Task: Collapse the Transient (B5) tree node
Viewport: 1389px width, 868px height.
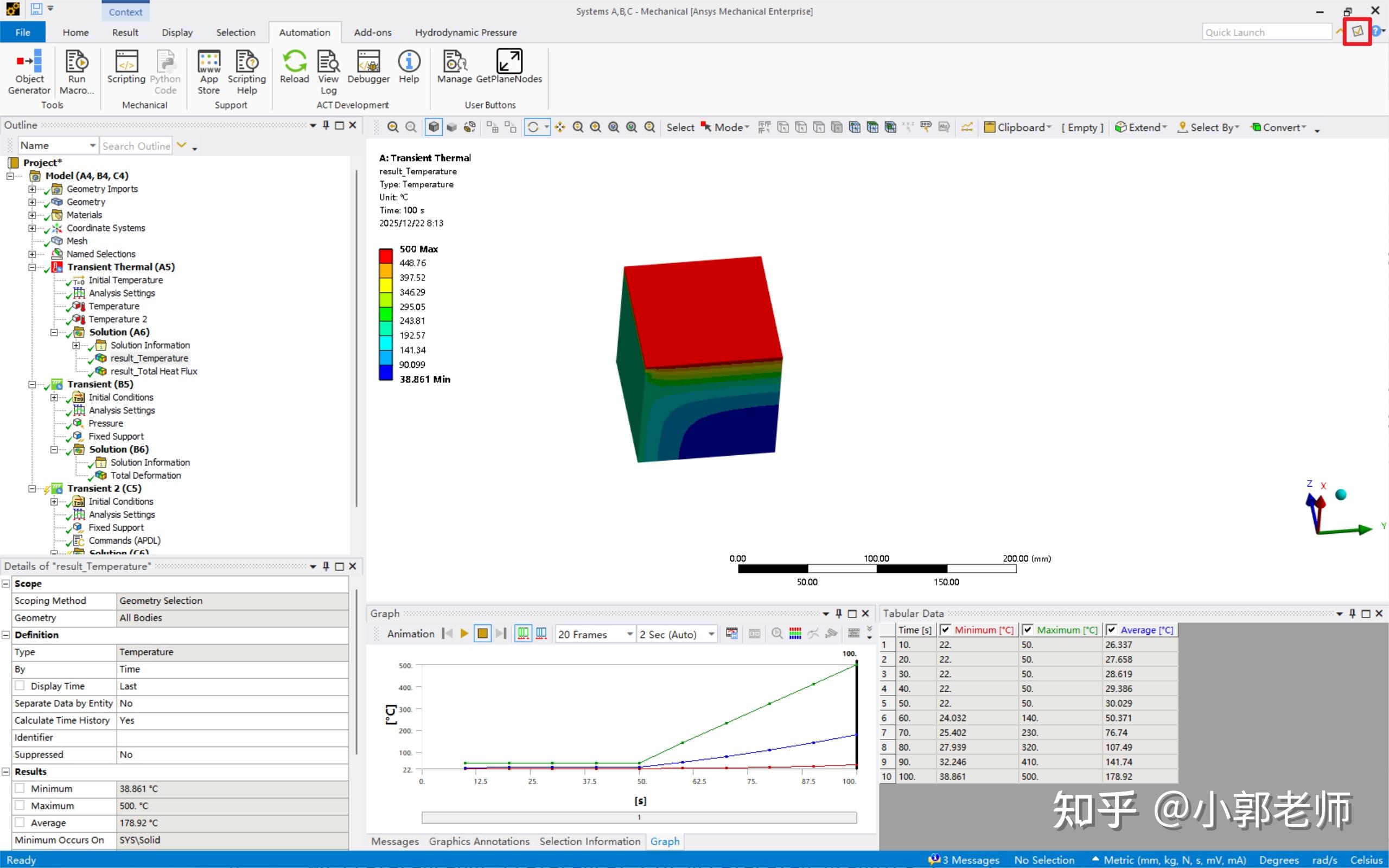Action: 32,385
